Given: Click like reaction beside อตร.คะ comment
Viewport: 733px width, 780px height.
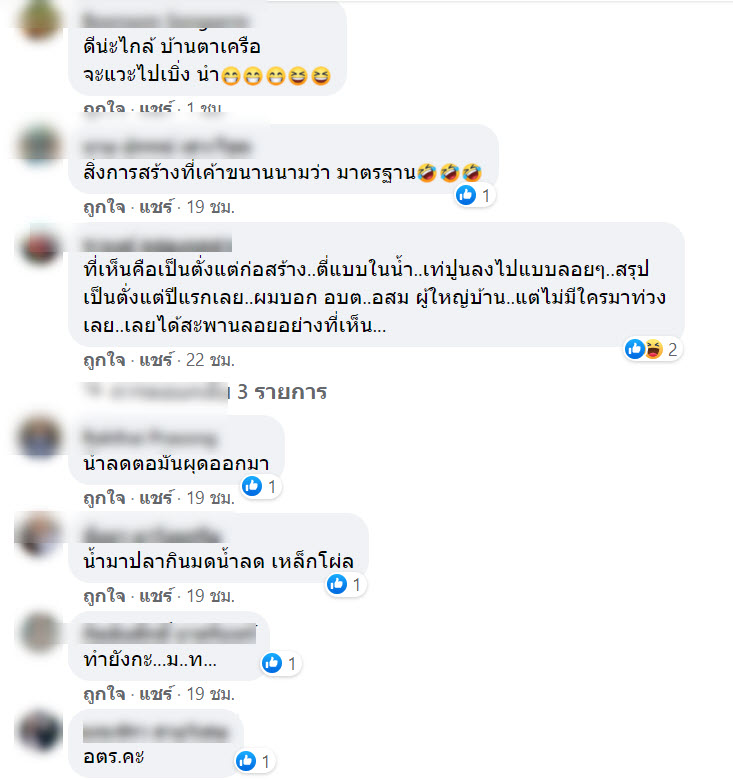Looking at the screenshot, I should pyautogui.click(x=246, y=761).
